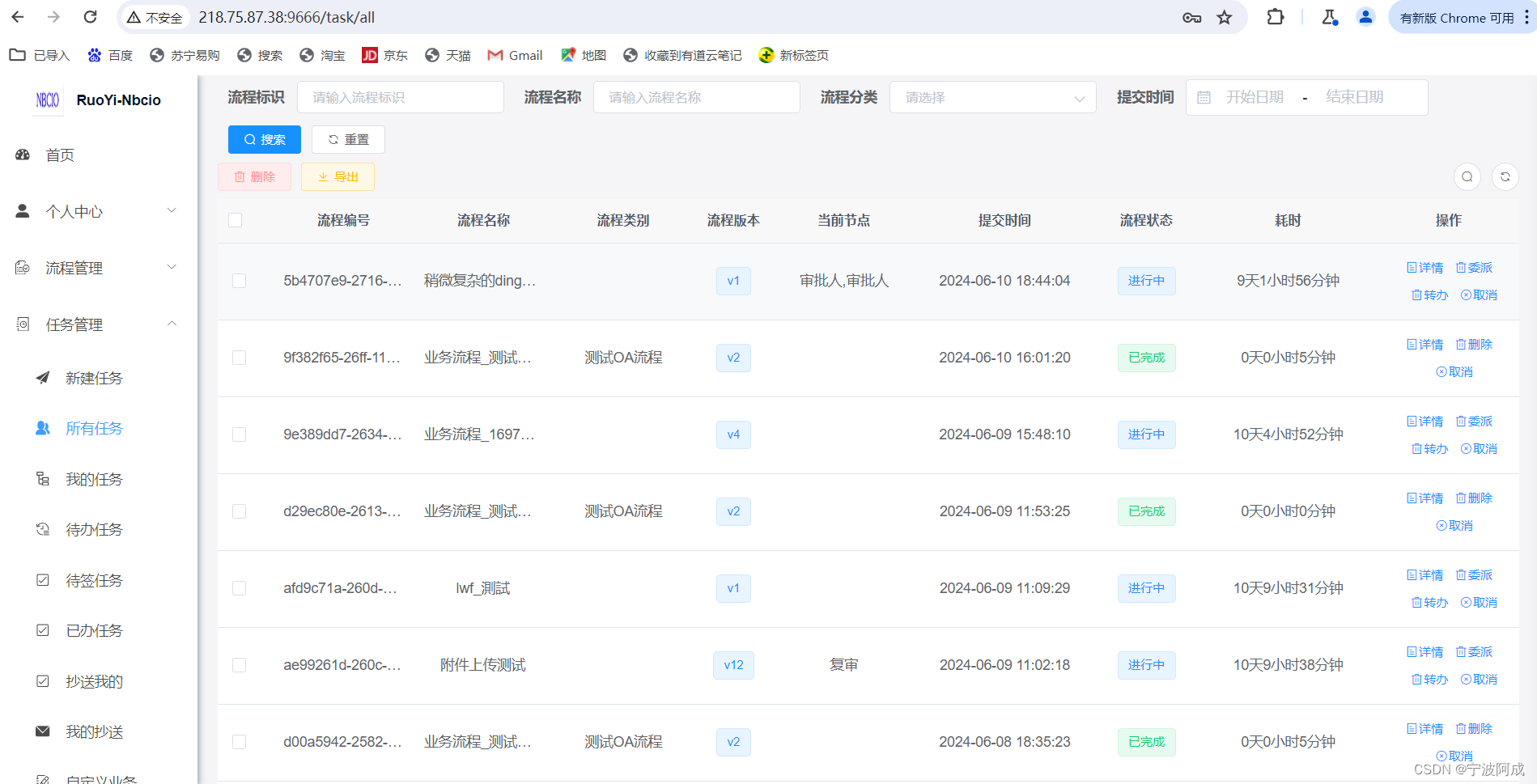Open 苏宁易购 bookmark
The width and height of the screenshot is (1537, 784).
(x=185, y=55)
